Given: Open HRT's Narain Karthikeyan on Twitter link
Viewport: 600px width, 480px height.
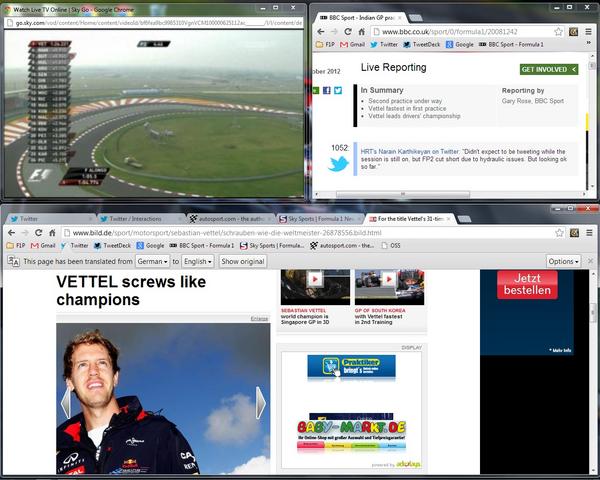Looking at the screenshot, I should click(x=409, y=152).
